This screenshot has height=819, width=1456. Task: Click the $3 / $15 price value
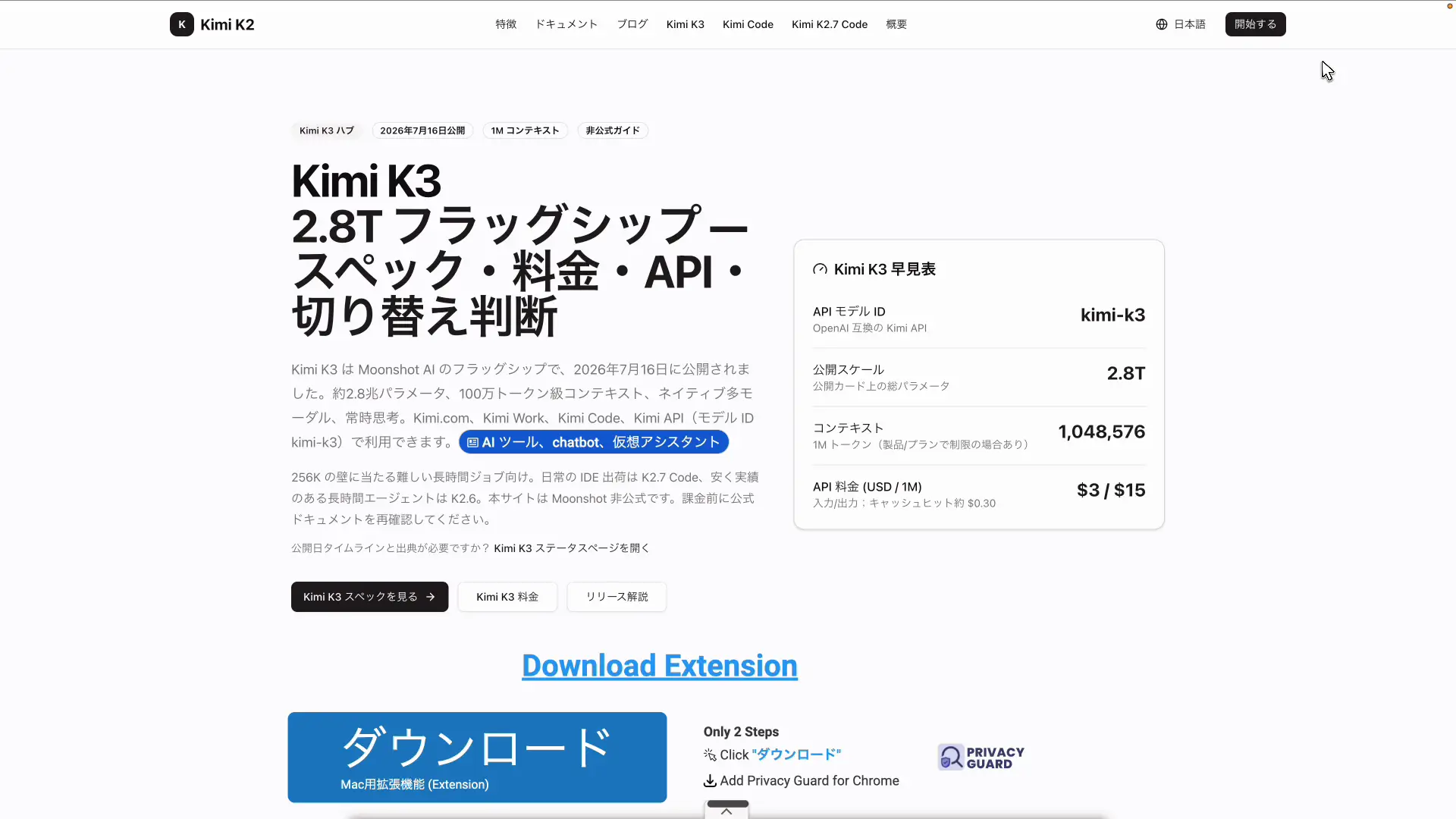[x=1111, y=490]
